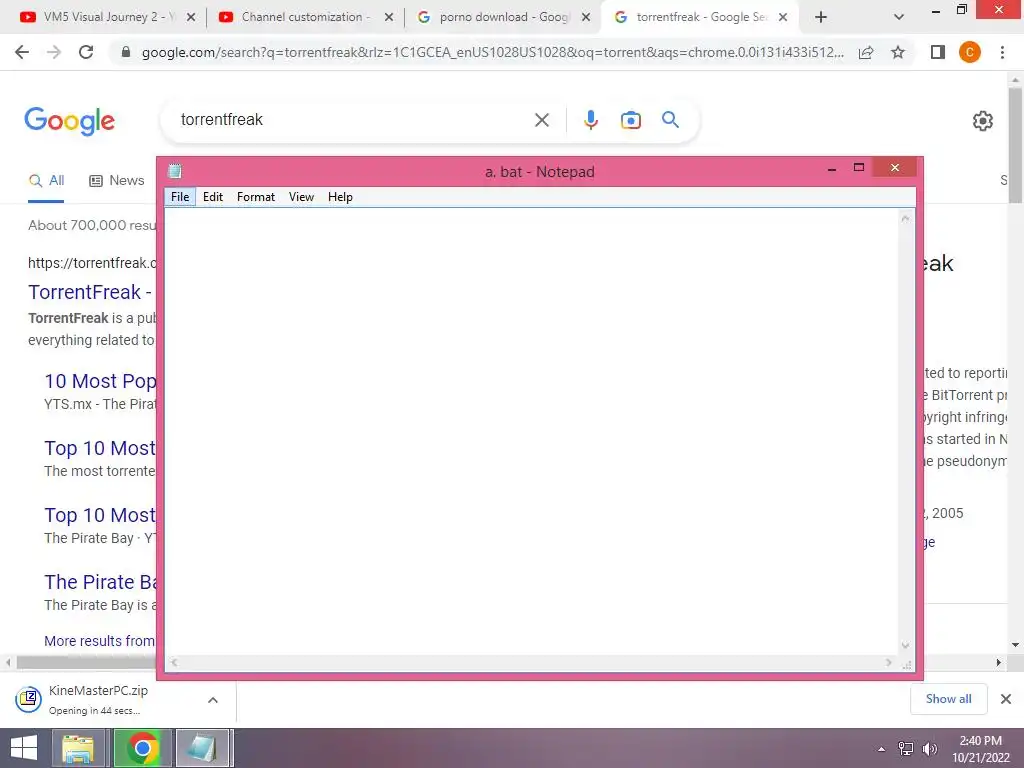The width and height of the screenshot is (1024, 768).
Task: Show hidden system tray icons
Action: [x=882, y=749]
